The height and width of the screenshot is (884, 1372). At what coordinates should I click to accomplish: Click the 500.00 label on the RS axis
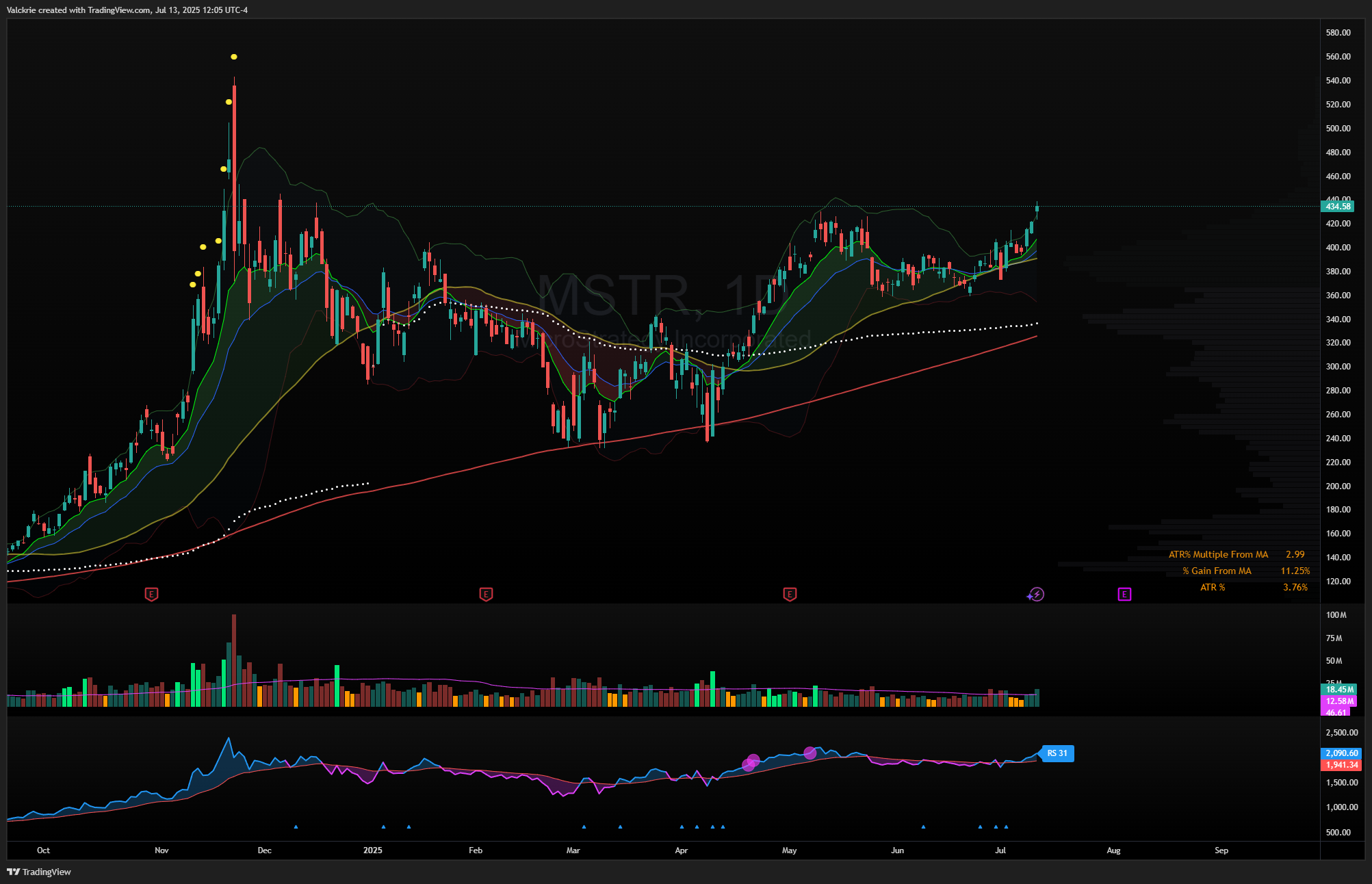pyautogui.click(x=1338, y=832)
